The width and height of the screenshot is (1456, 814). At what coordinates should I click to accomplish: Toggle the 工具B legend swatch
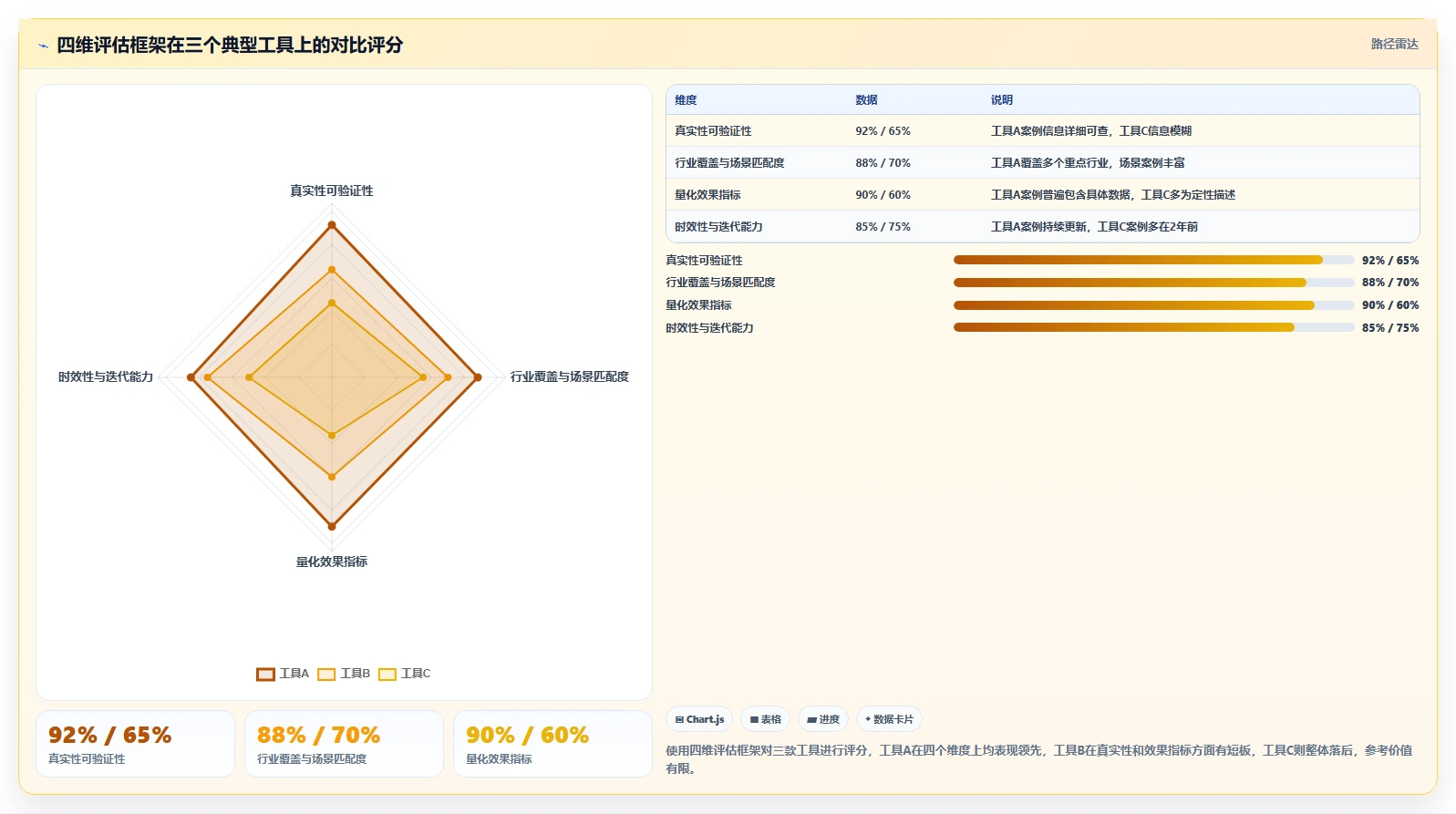point(326,675)
